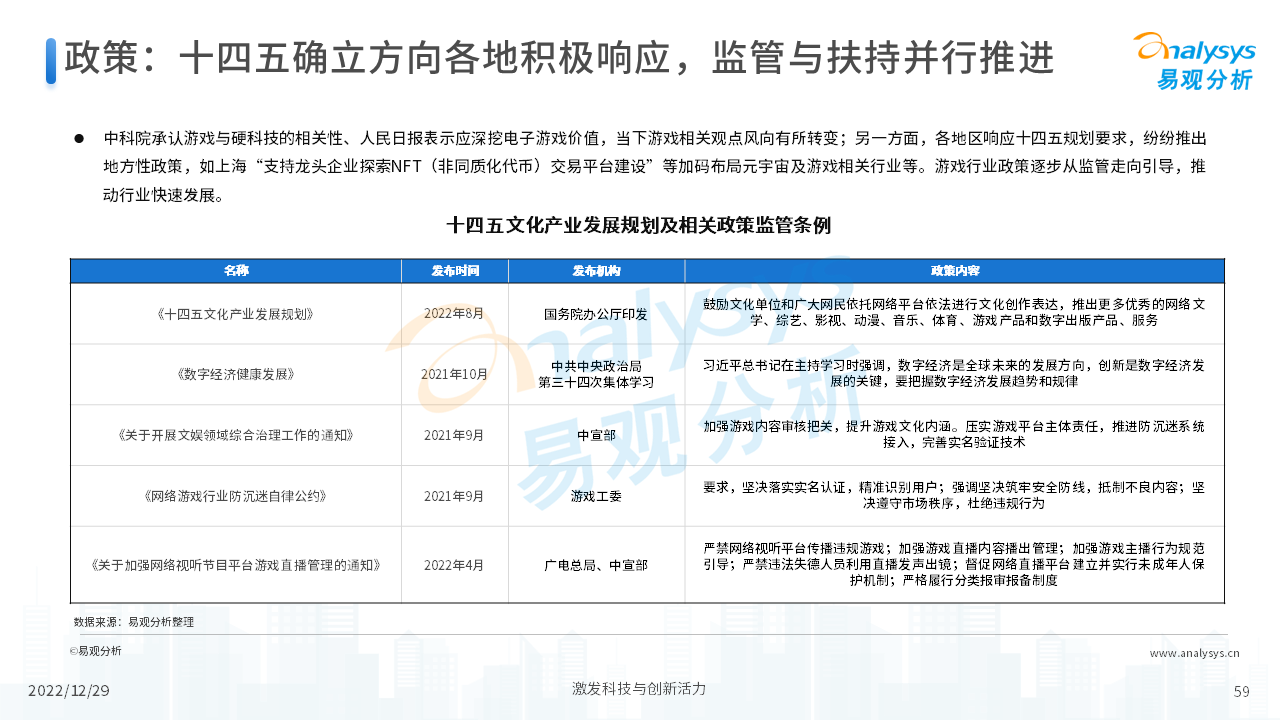
Task: Select the 政策内容 column header
Action: tap(954, 271)
